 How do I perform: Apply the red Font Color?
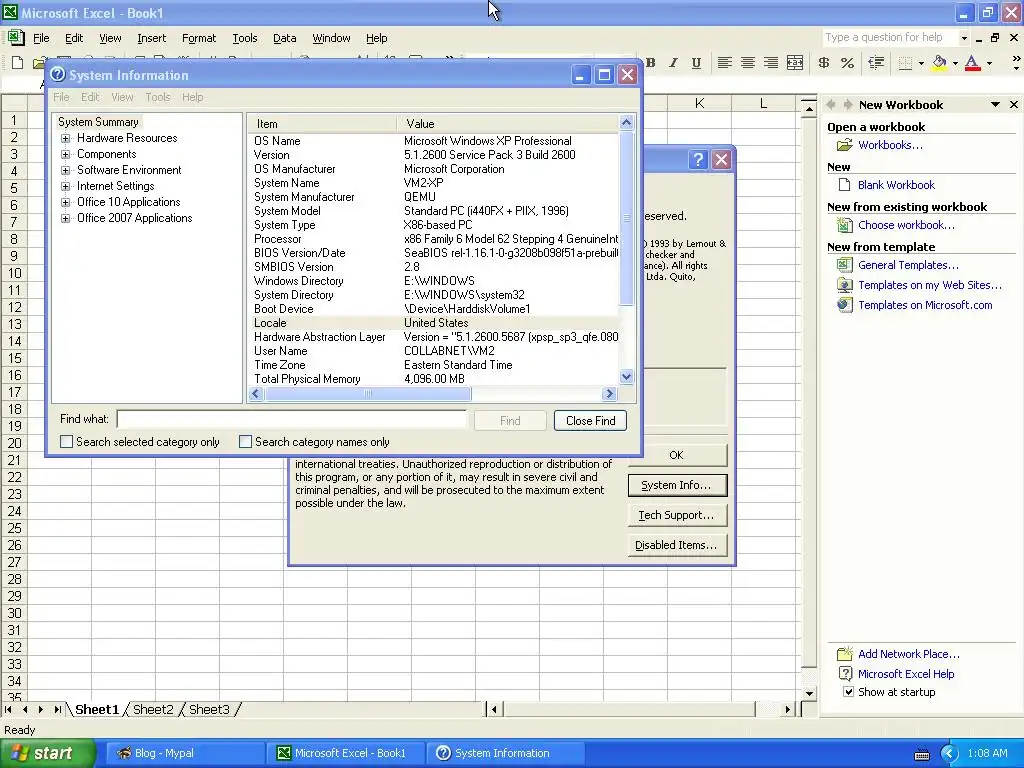[972, 63]
